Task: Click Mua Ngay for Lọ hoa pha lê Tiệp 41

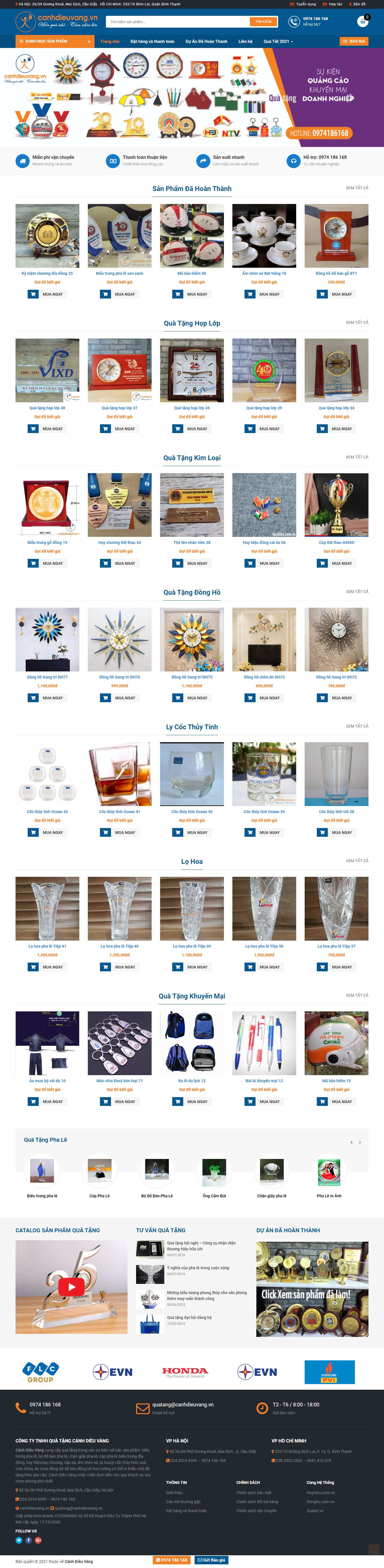Action: click(47, 967)
